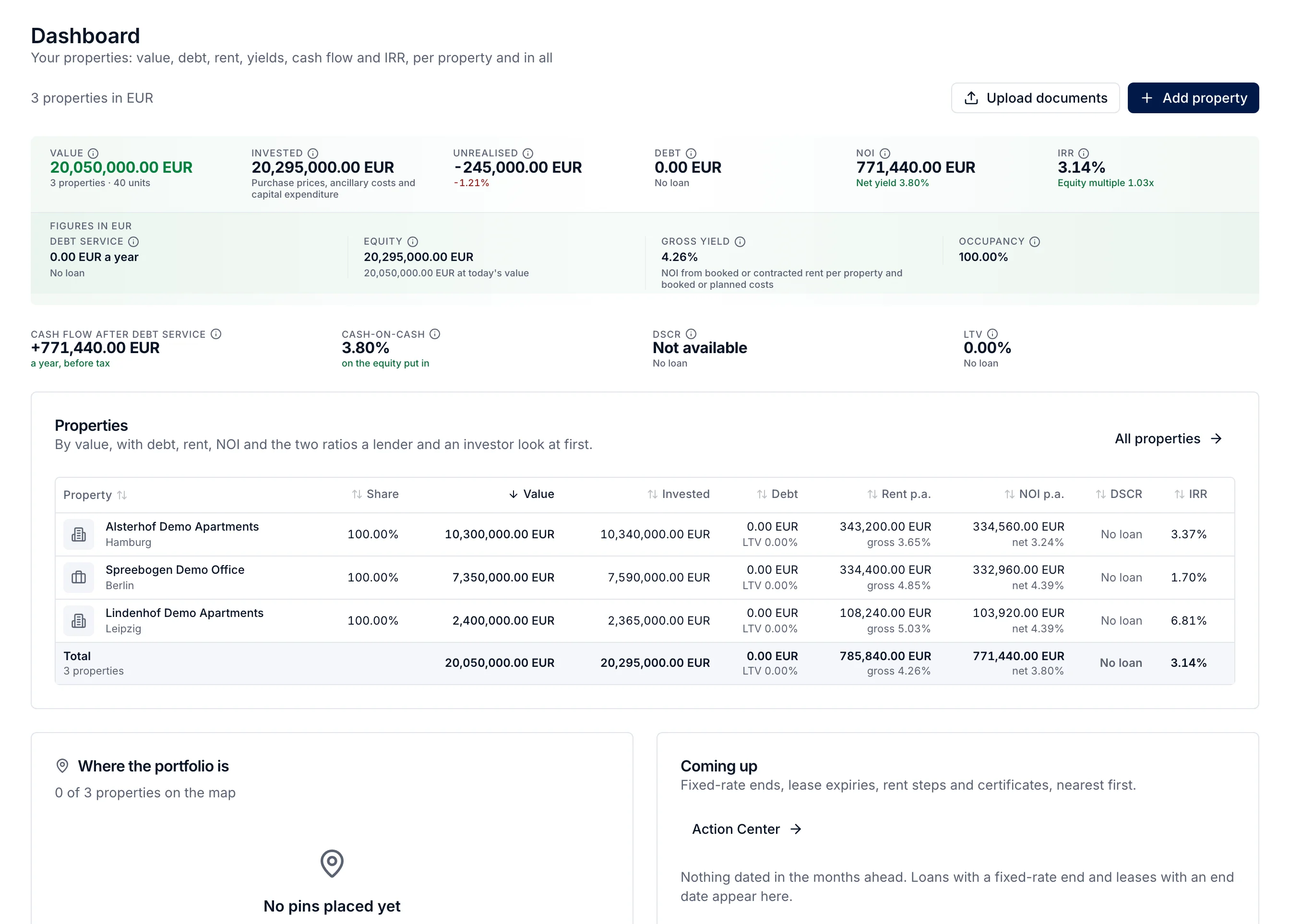This screenshot has width=1290, height=924.
Task: Click the Alsterhof Demo Apartments building icon
Action: point(79,534)
